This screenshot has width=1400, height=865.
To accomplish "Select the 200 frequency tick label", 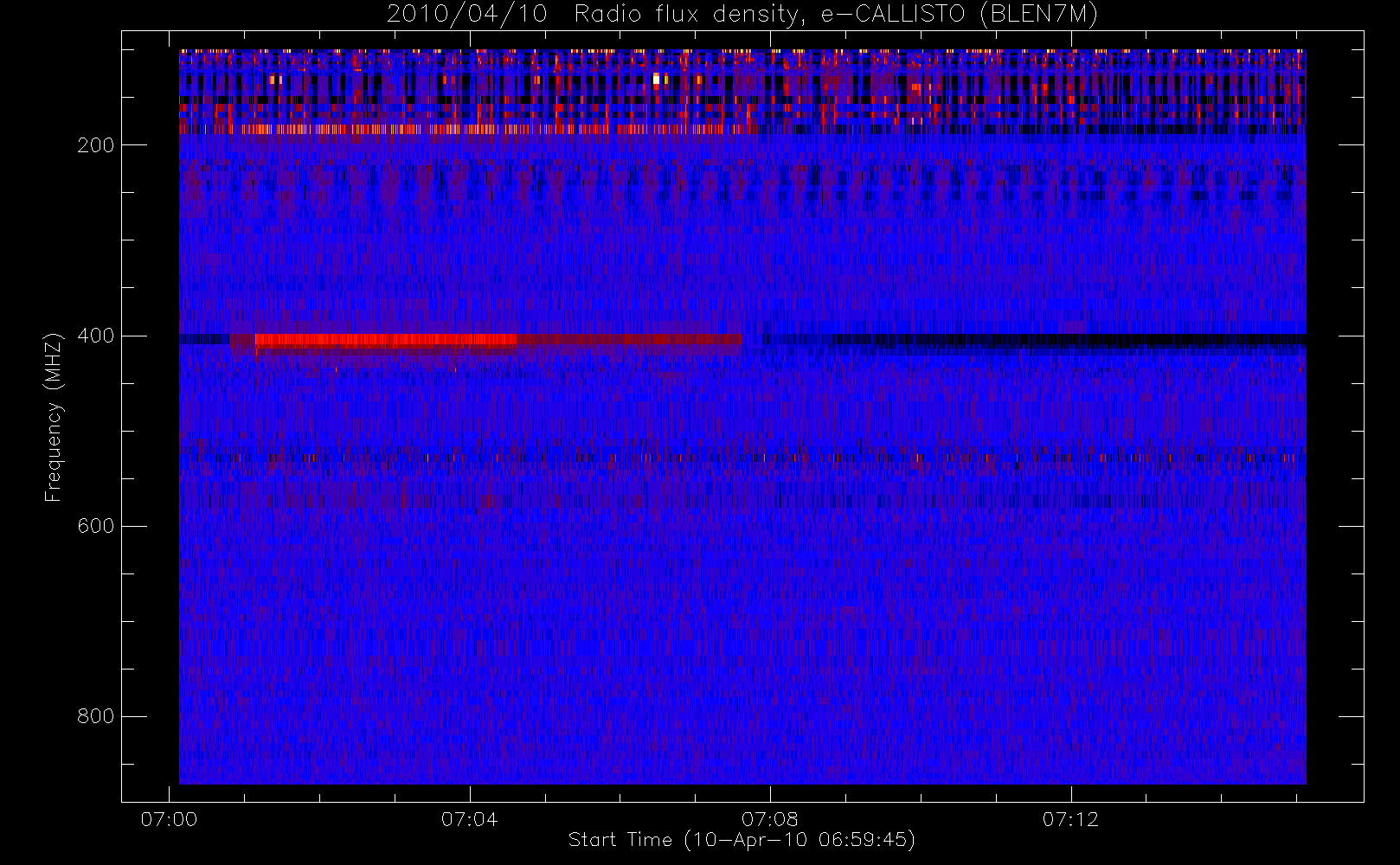I will (x=96, y=145).
